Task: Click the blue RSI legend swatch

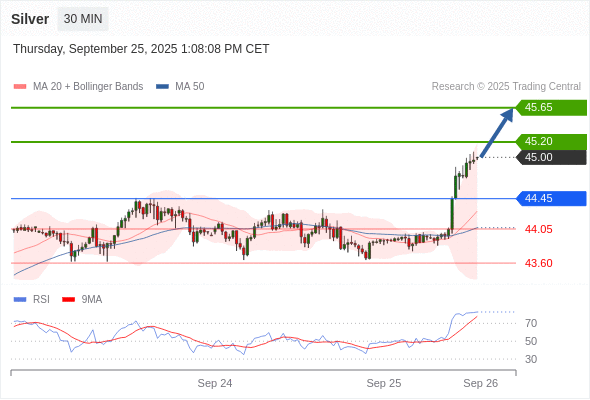Action: pyautogui.click(x=20, y=300)
